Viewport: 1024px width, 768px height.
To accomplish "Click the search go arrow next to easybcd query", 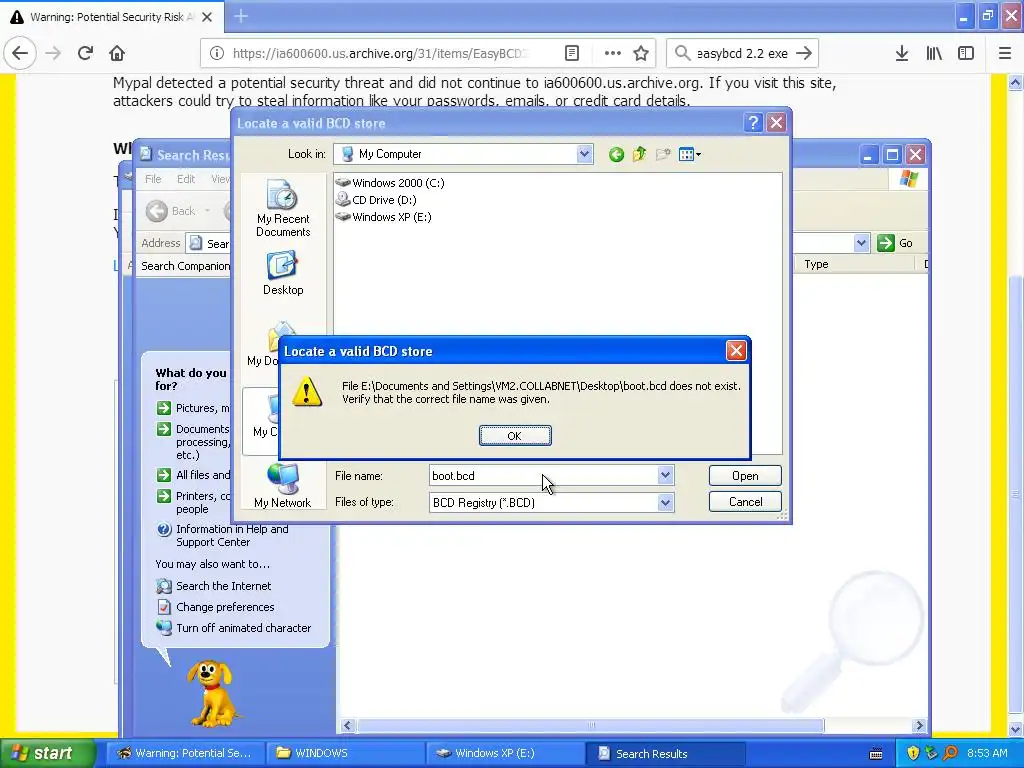I will coord(804,53).
